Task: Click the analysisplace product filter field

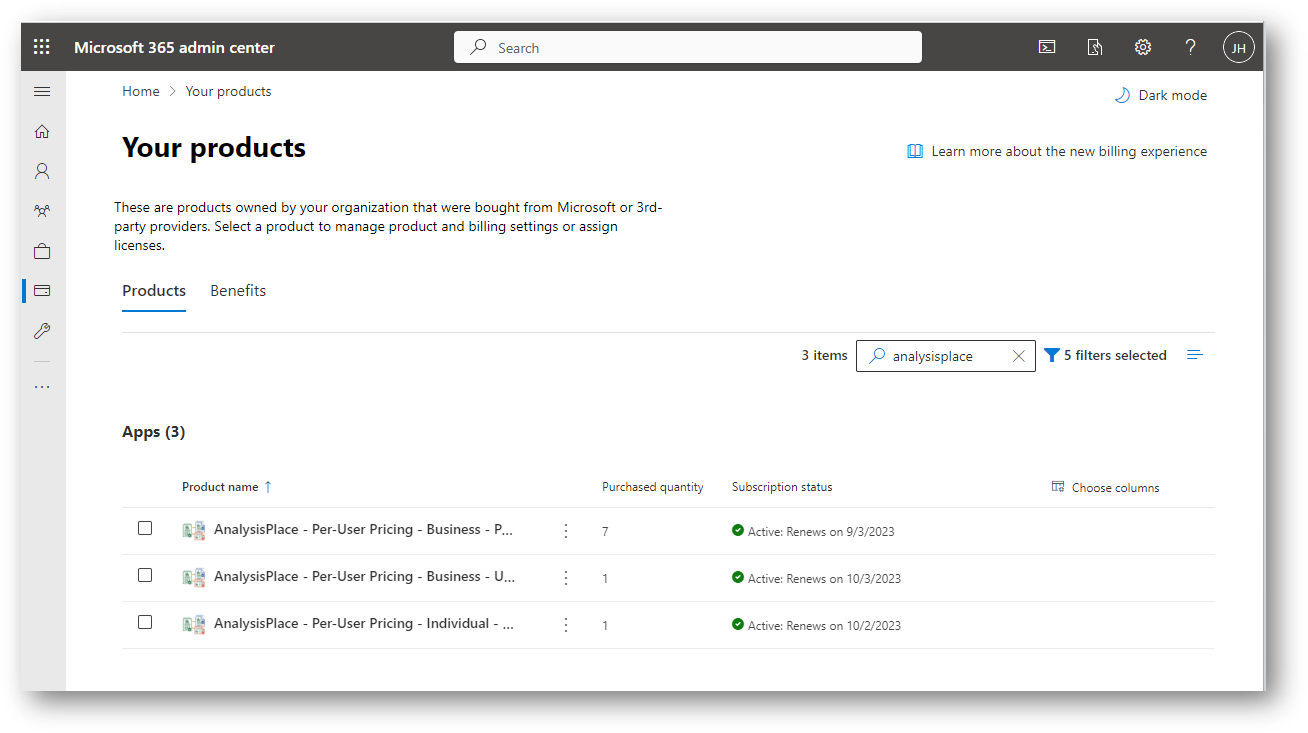Action: [945, 356]
